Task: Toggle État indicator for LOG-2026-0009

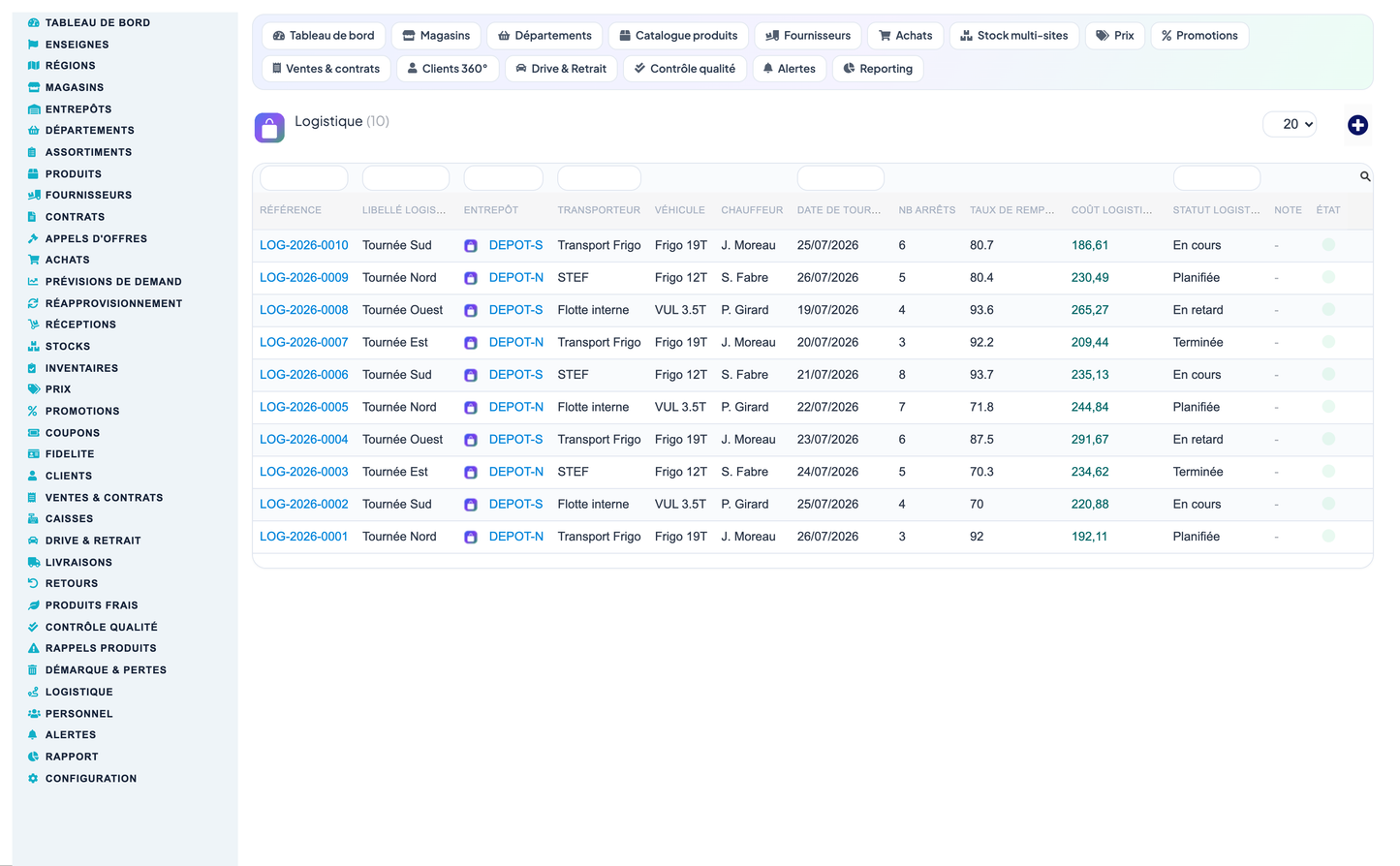Action: (x=1328, y=277)
